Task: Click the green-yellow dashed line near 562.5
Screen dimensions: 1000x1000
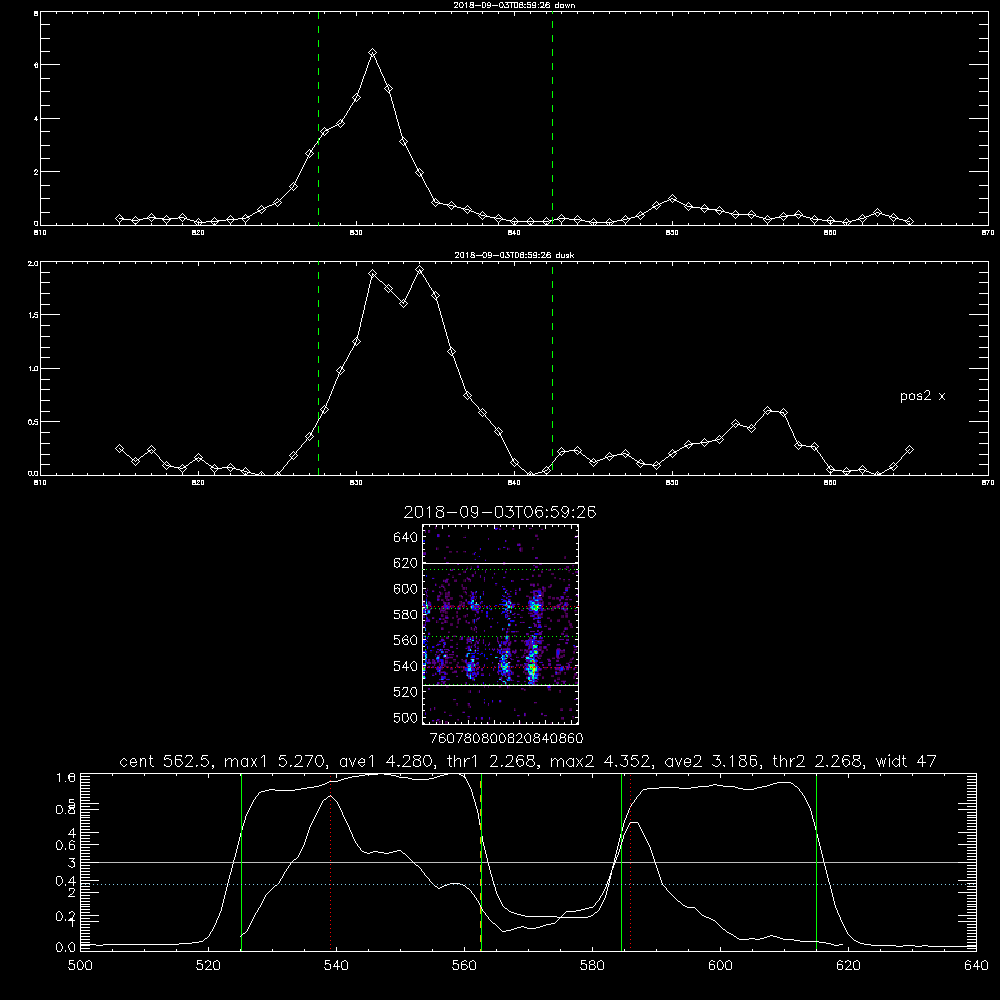Action: click(x=481, y=862)
